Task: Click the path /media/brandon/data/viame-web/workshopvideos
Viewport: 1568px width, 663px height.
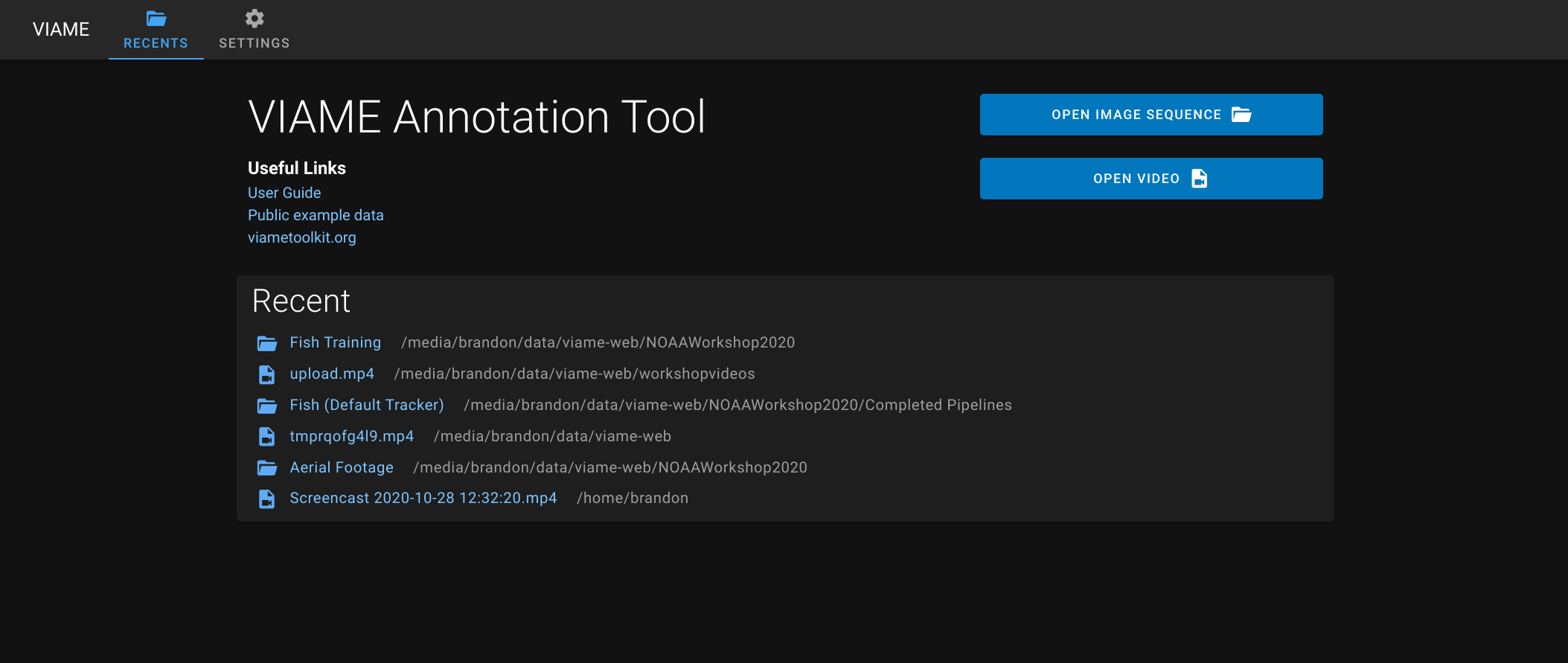Action: (x=575, y=374)
